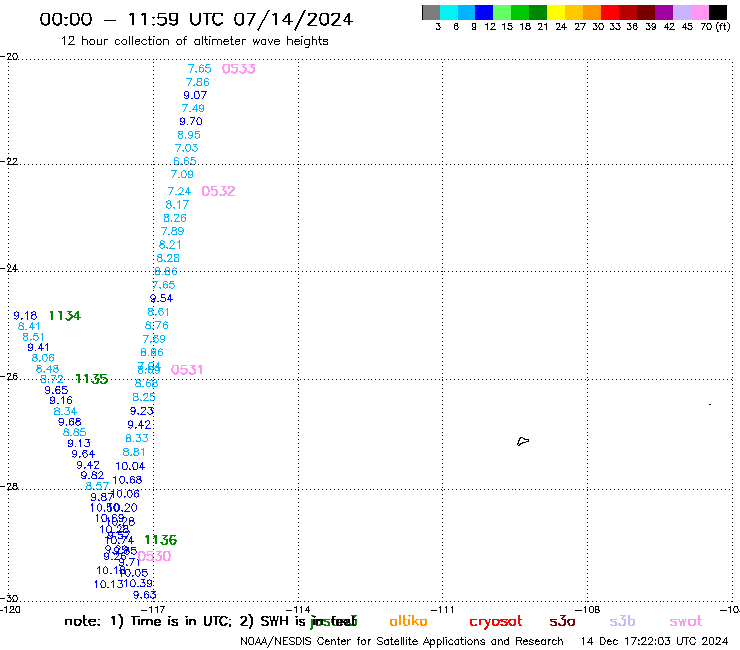
Task: Click the cyan 6 ft legend swatch
Action: [x=449, y=12]
